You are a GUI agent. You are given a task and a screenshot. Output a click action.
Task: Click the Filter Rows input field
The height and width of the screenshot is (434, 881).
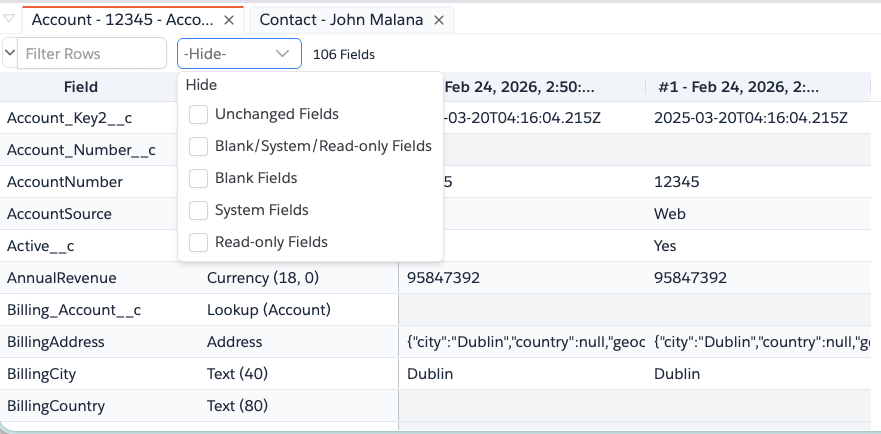[92, 54]
